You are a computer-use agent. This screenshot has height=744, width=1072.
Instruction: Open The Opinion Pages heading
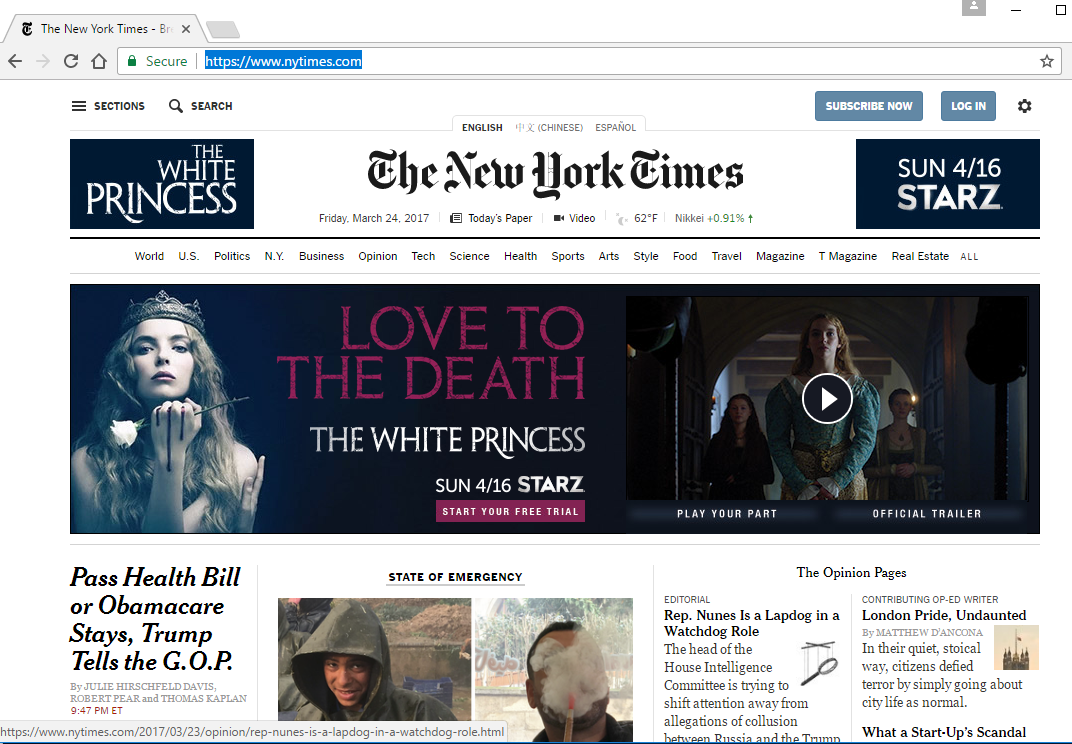(851, 572)
